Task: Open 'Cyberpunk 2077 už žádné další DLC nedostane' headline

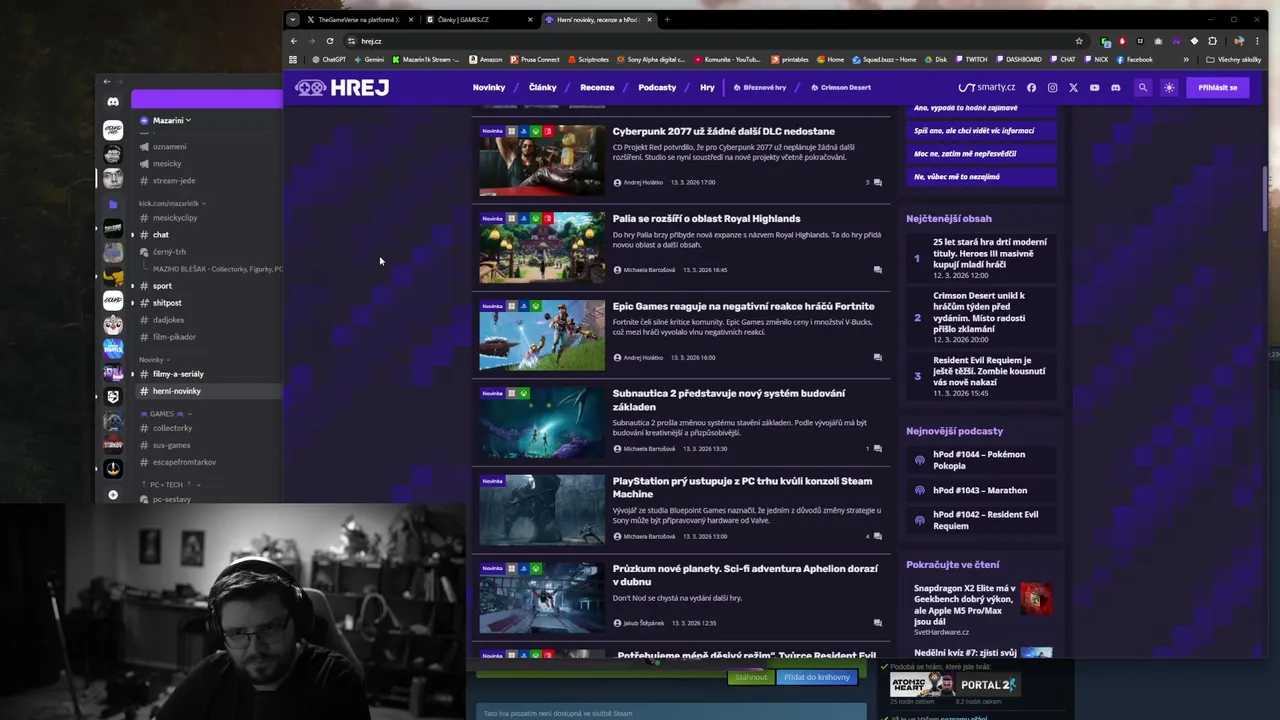Action: (723, 131)
